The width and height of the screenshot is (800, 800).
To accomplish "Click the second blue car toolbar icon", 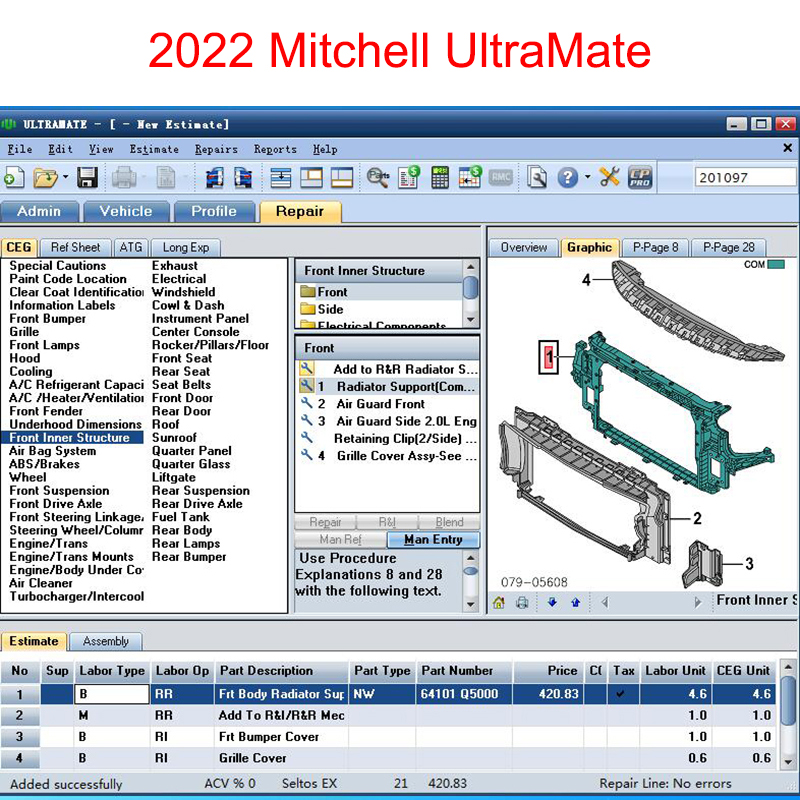I will 243,178.
